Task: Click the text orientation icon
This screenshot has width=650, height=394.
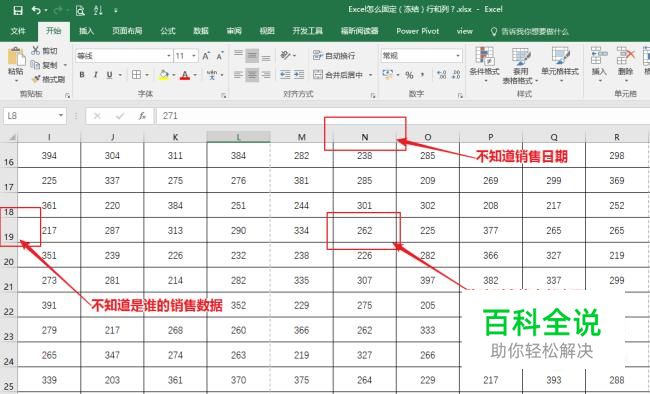Action: 286,55
